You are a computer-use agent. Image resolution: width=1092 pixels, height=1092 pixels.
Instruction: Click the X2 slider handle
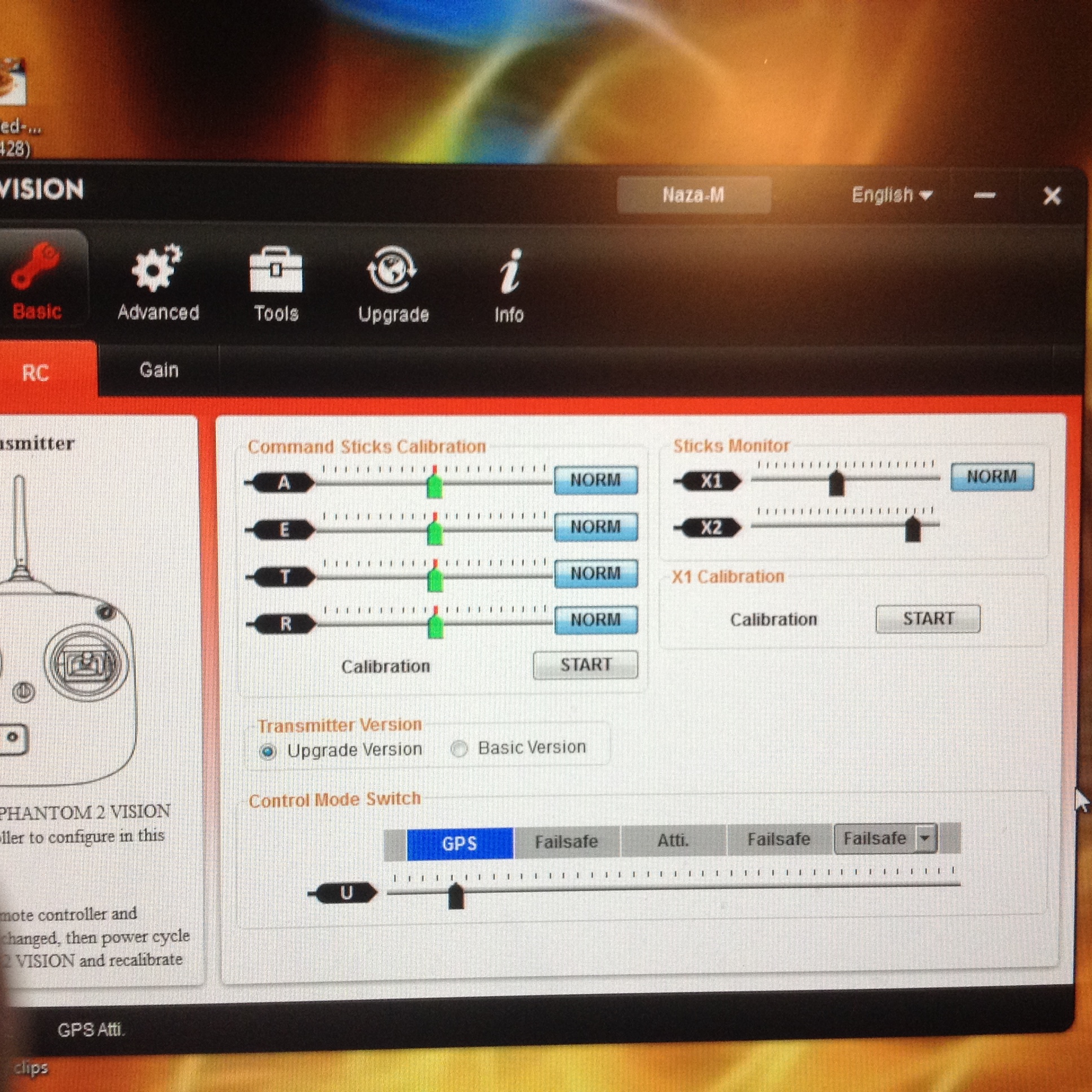click(x=913, y=530)
